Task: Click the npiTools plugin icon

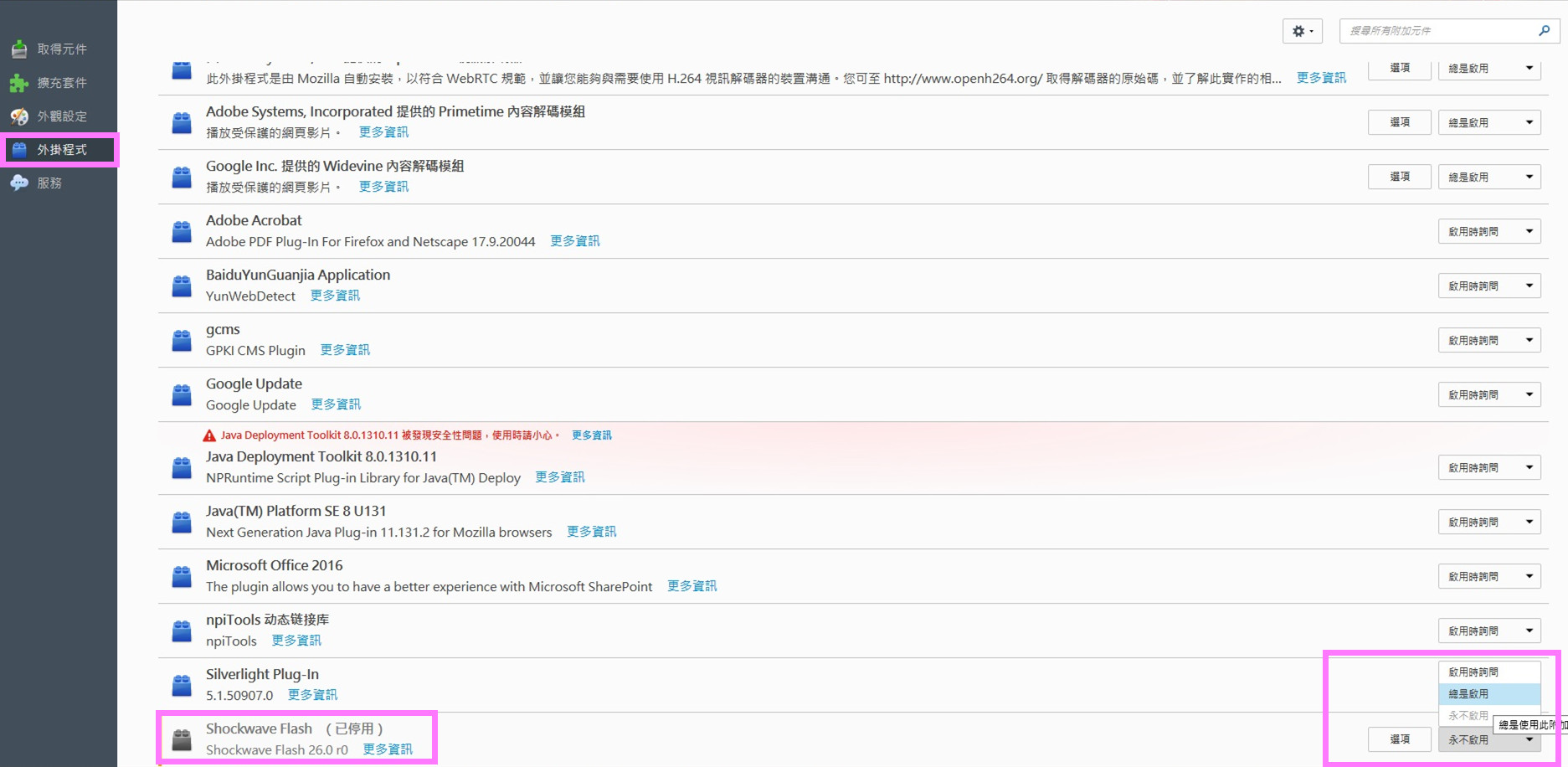Action: [x=182, y=631]
